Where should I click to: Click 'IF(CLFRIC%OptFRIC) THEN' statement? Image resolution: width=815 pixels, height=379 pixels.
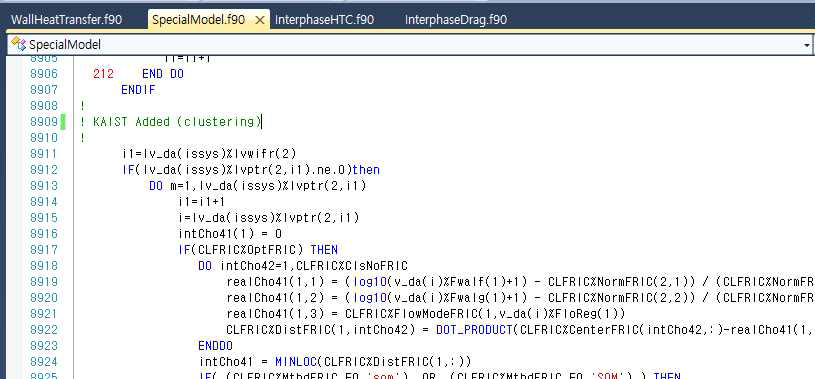coord(258,250)
